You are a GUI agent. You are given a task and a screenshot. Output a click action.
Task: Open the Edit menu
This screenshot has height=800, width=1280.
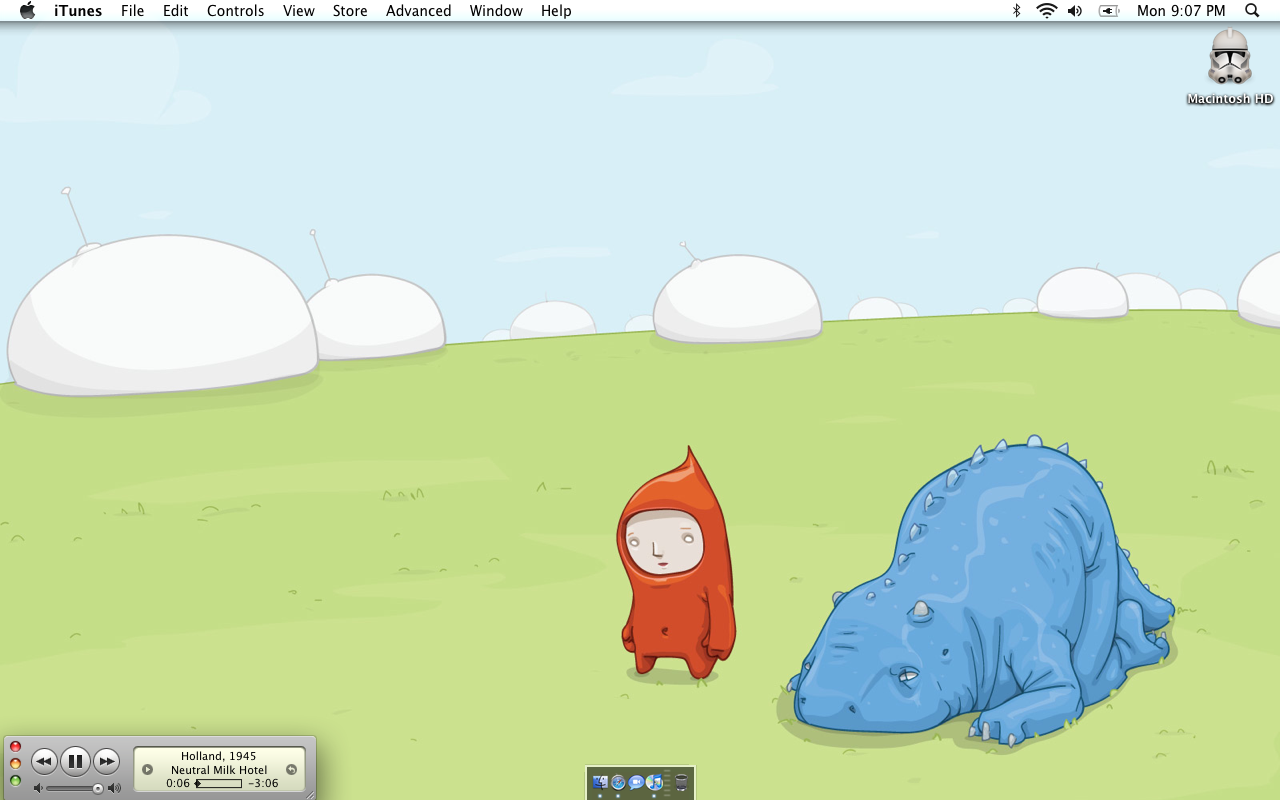pyautogui.click(x=176, y=11)
